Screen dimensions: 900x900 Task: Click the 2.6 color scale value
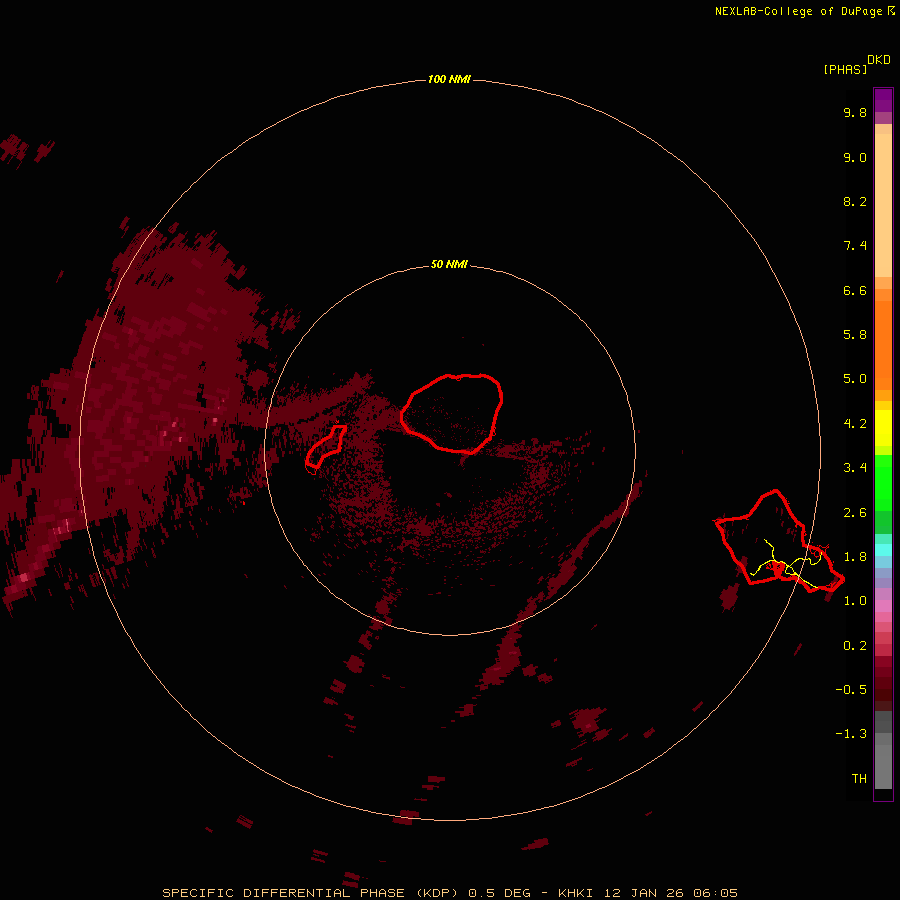tap(855, 513)
